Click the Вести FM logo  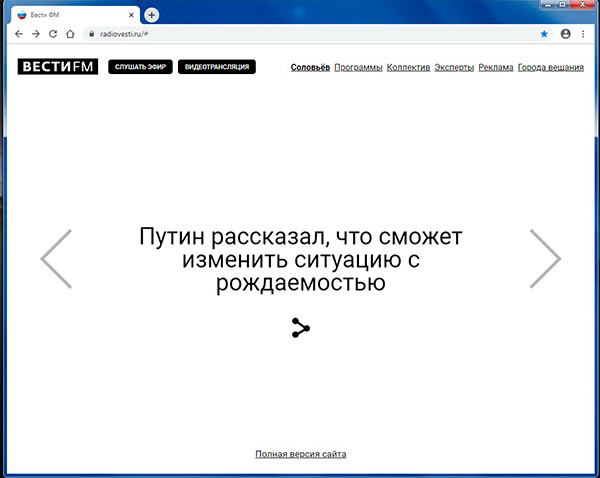[58, 67]
